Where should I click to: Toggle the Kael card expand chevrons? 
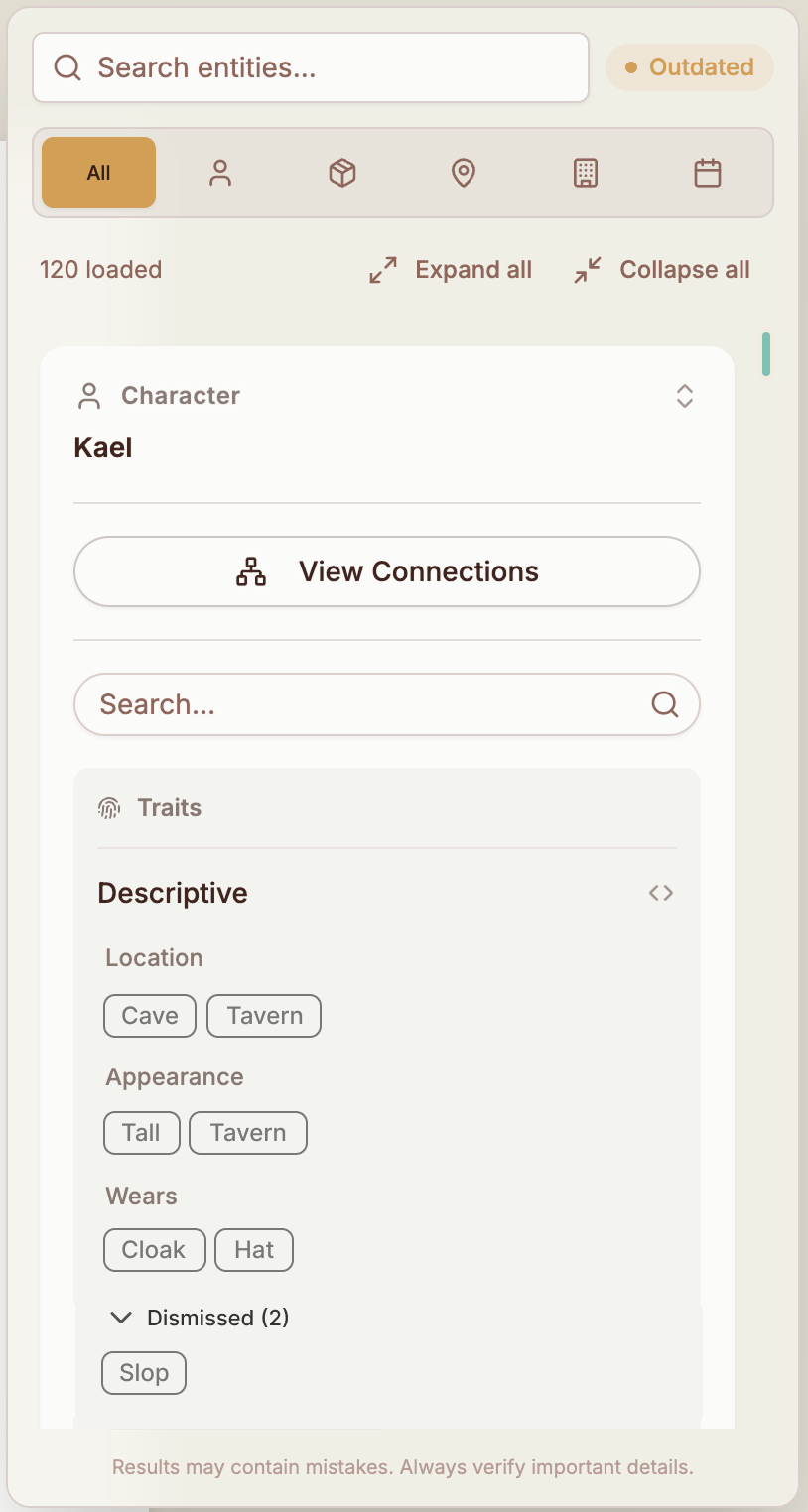pyautogui.click(x=685, y=396)
